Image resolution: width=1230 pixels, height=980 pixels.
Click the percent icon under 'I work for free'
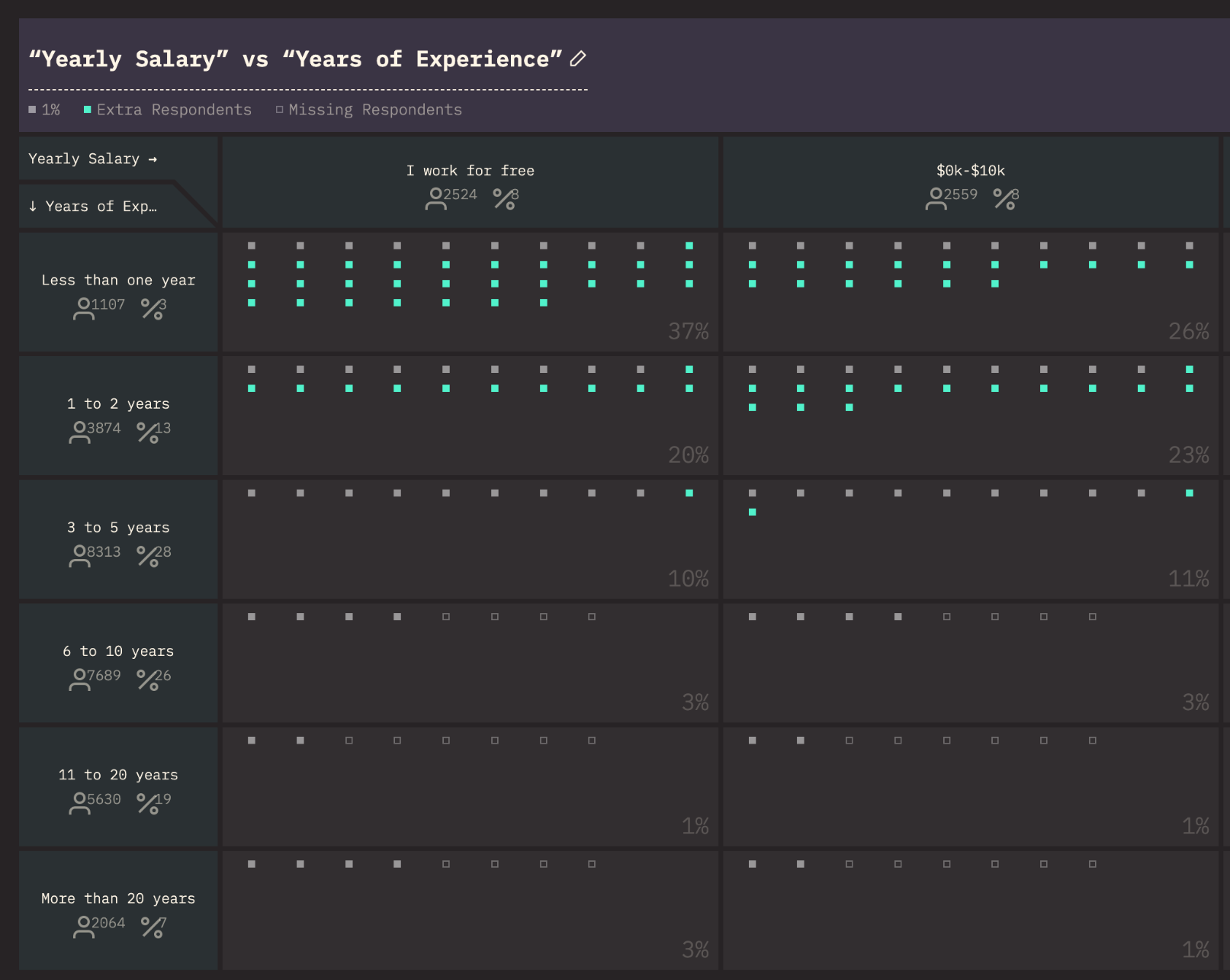click(504, 198)
